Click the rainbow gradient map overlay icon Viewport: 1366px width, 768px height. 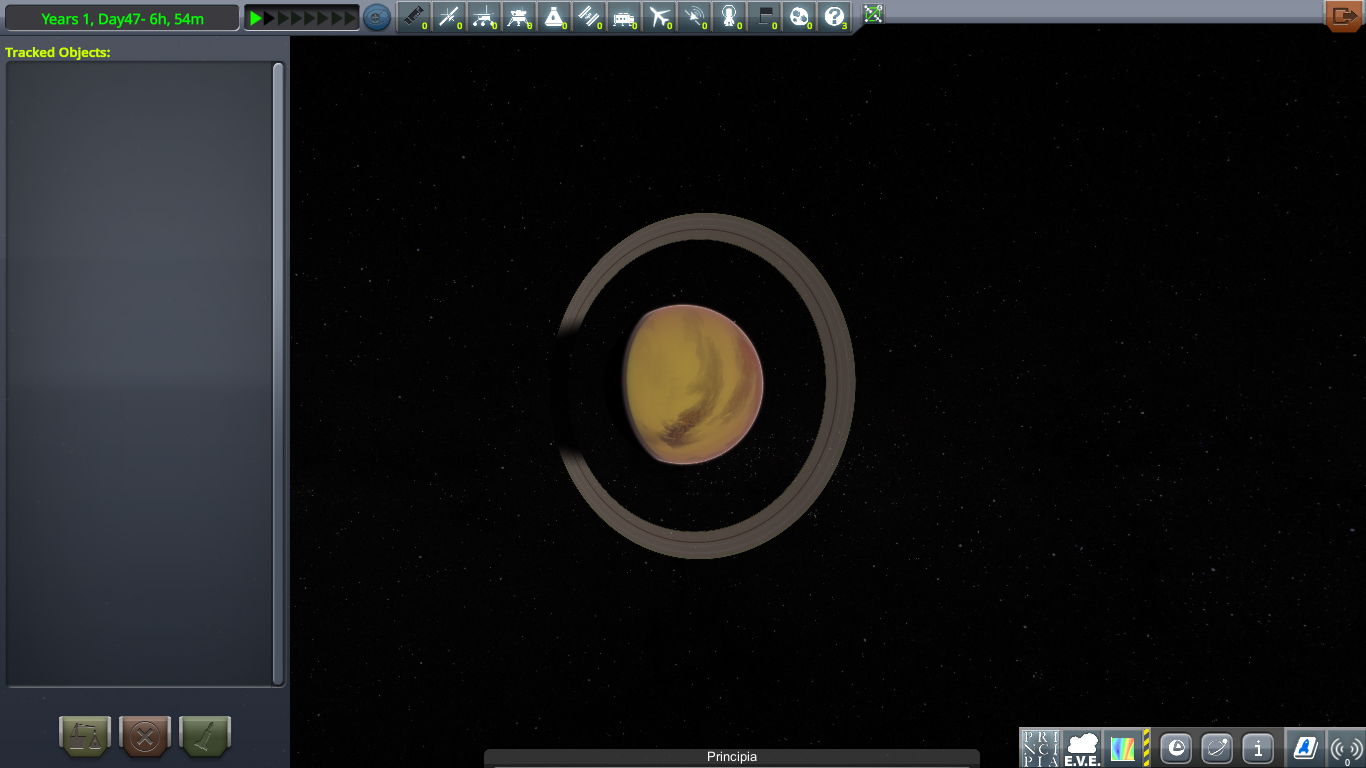[x=1123, y=748]
